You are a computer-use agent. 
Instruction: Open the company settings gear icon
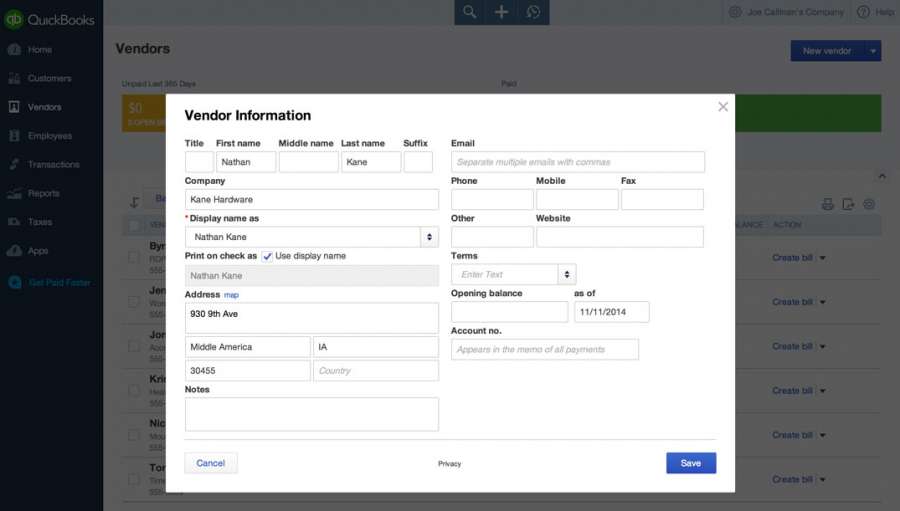[x=735, y=12]
